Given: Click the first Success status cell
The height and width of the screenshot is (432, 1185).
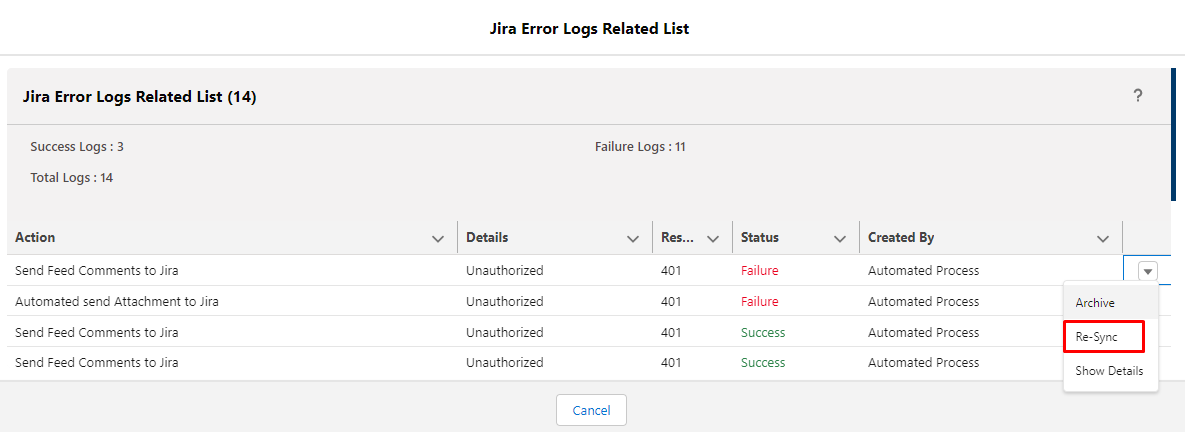Looking at the screenshot, I should click(763, 332).
